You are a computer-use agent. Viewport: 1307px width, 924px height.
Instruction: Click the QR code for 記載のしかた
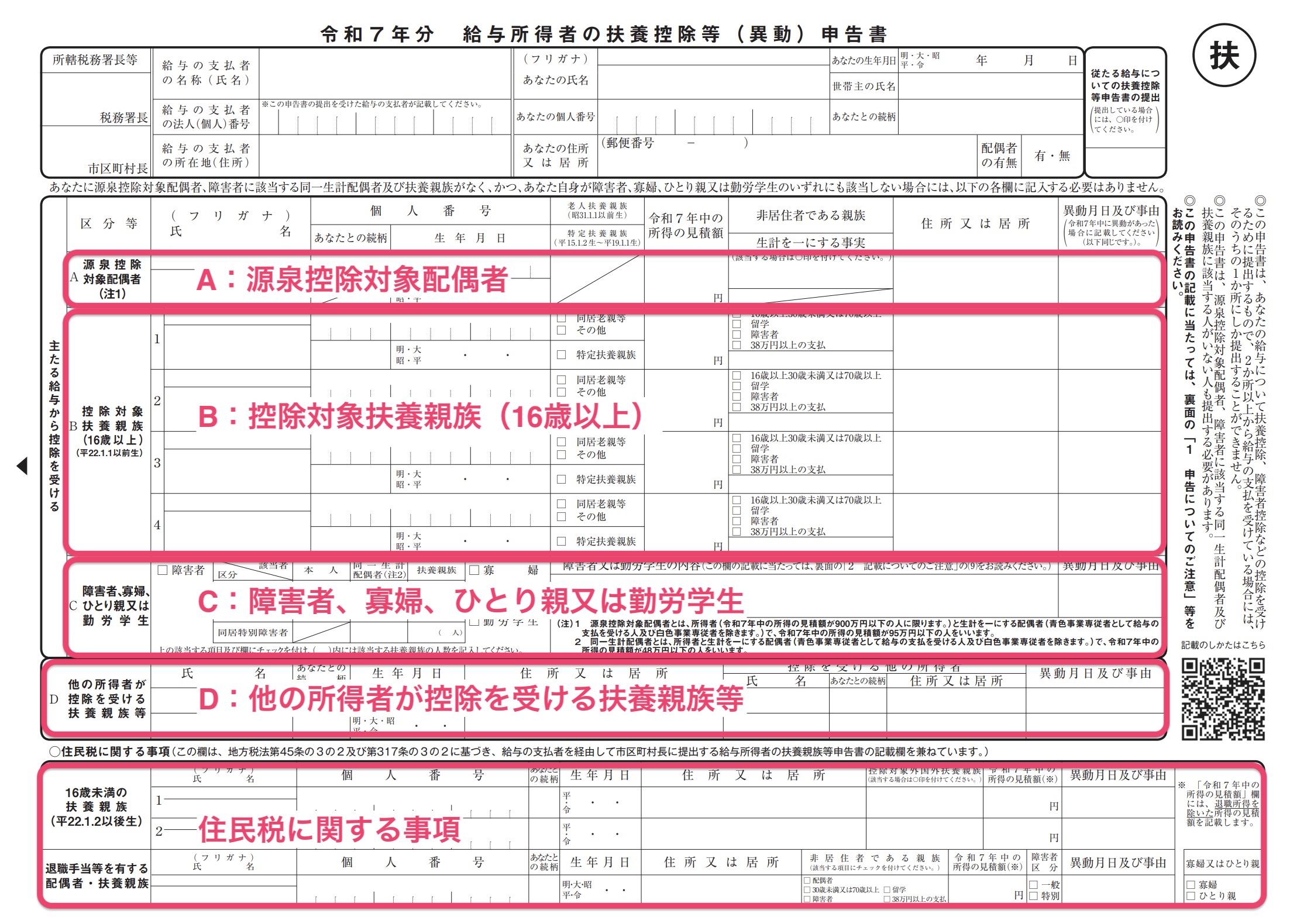(1223, 699)
